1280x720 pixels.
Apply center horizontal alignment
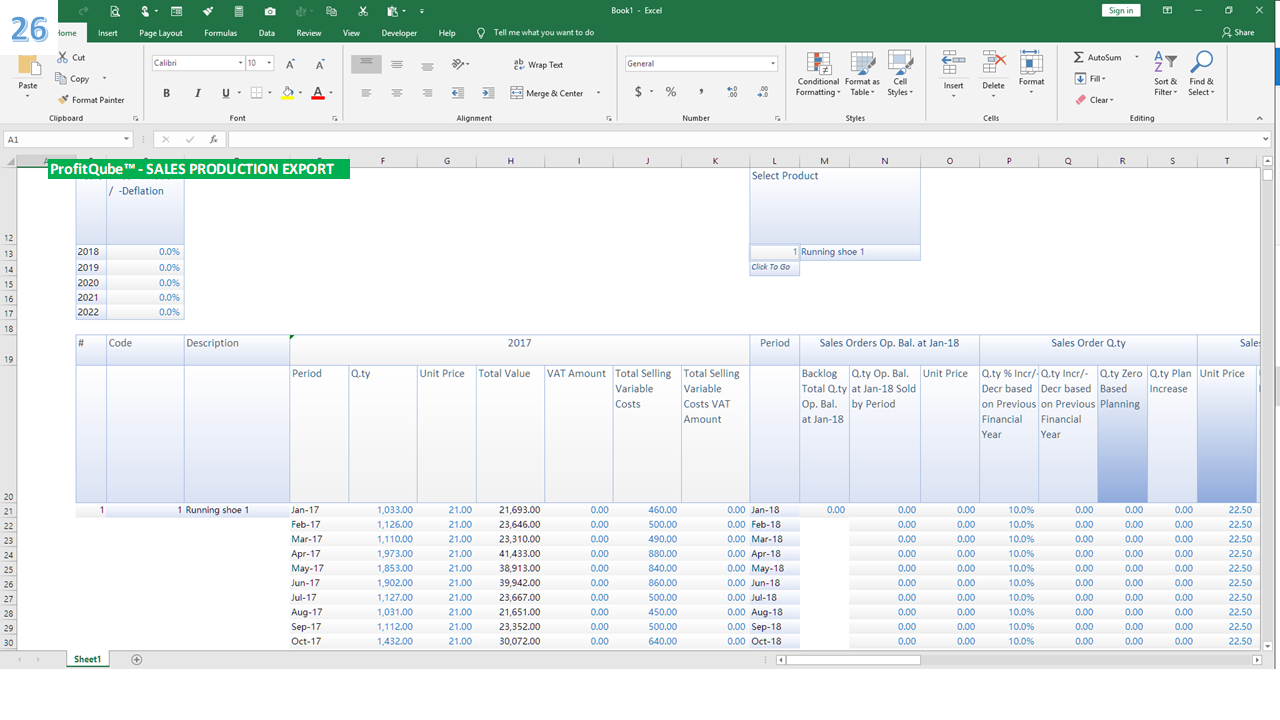[397, 93]
